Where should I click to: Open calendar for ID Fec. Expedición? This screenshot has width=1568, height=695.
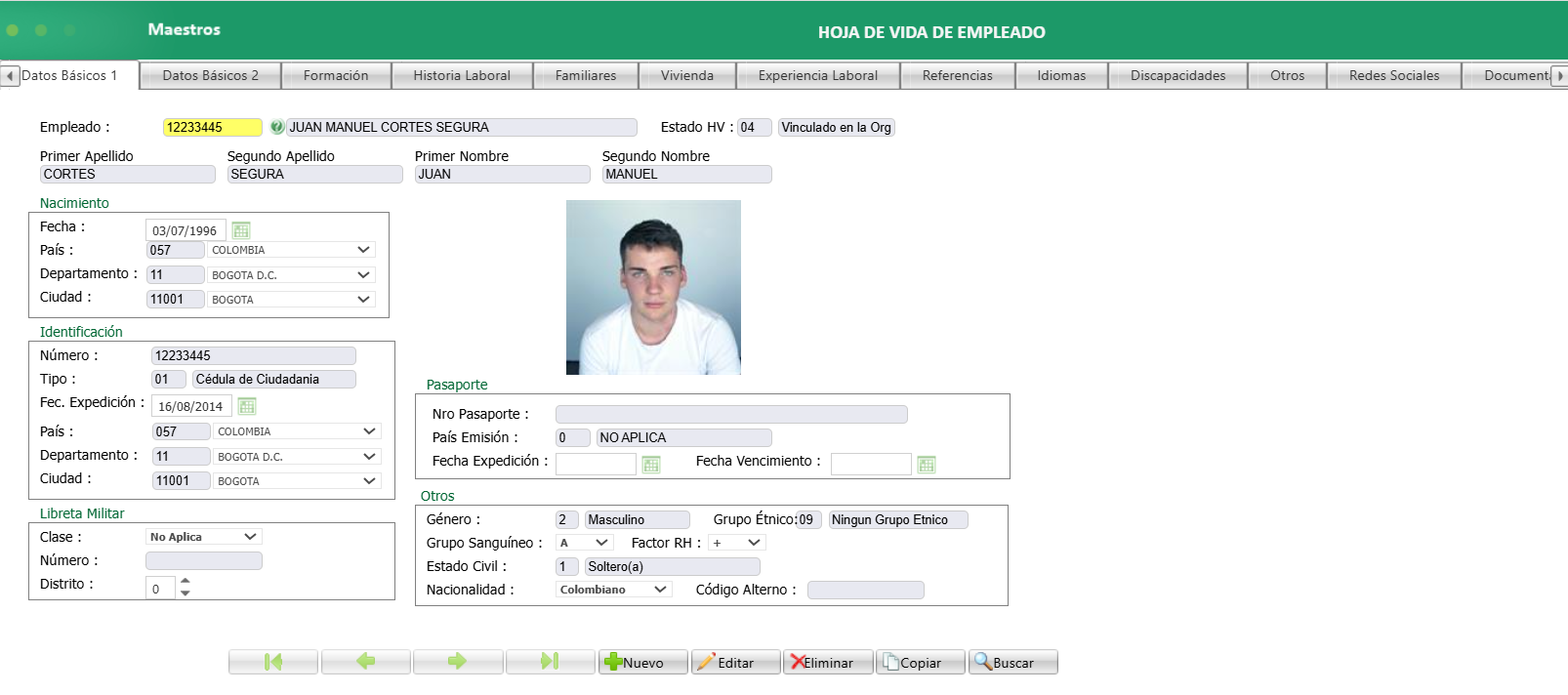[x=247, y=406]
